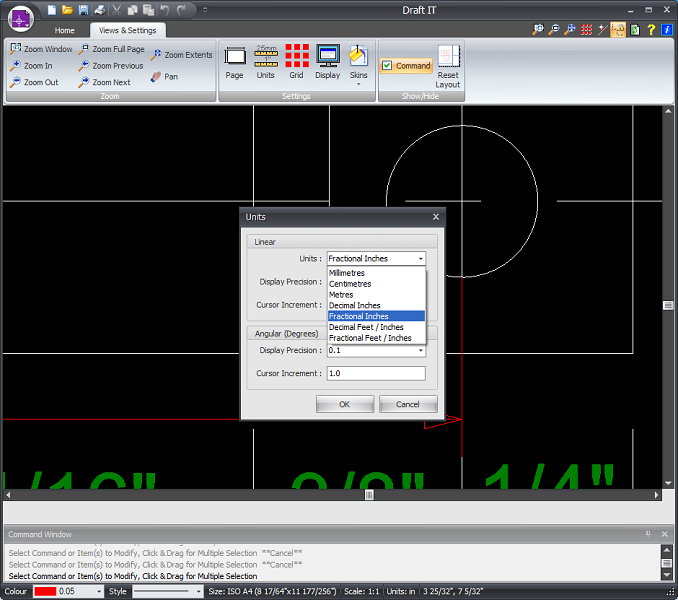The image size is (678, 600).
Task: Switch to the Home ribbon tab
Action: pos(64,30)
